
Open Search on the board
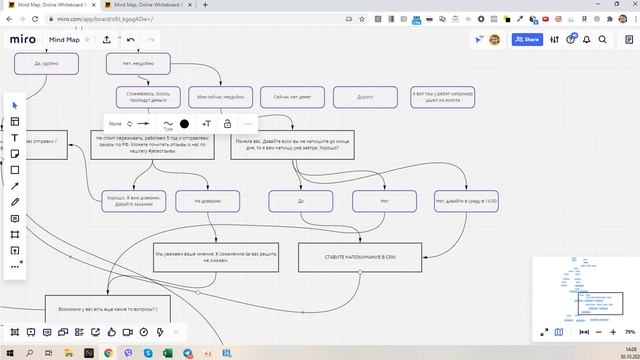click(x=602, y=40)
